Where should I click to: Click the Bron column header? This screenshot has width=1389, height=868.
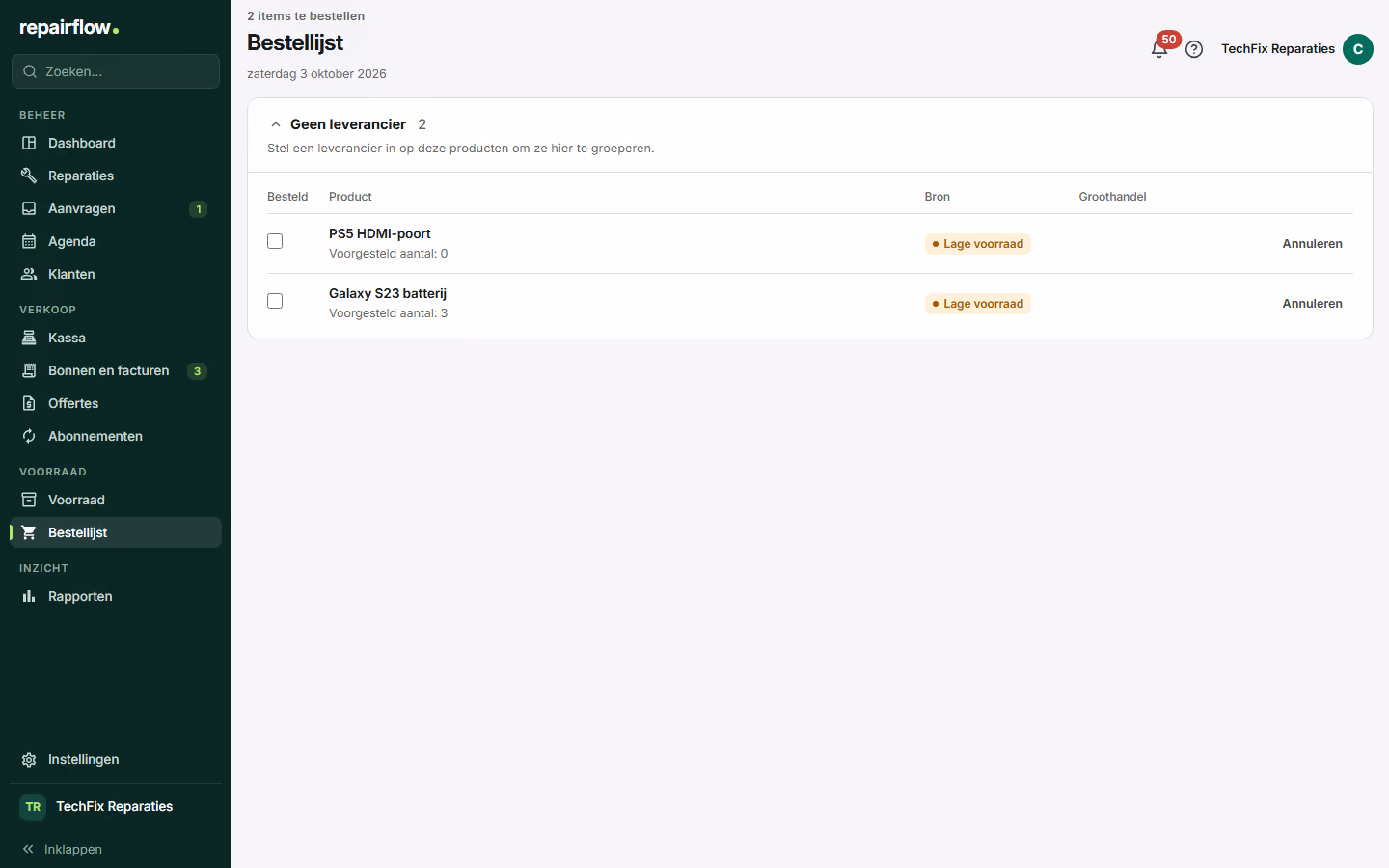pos(937,197)
